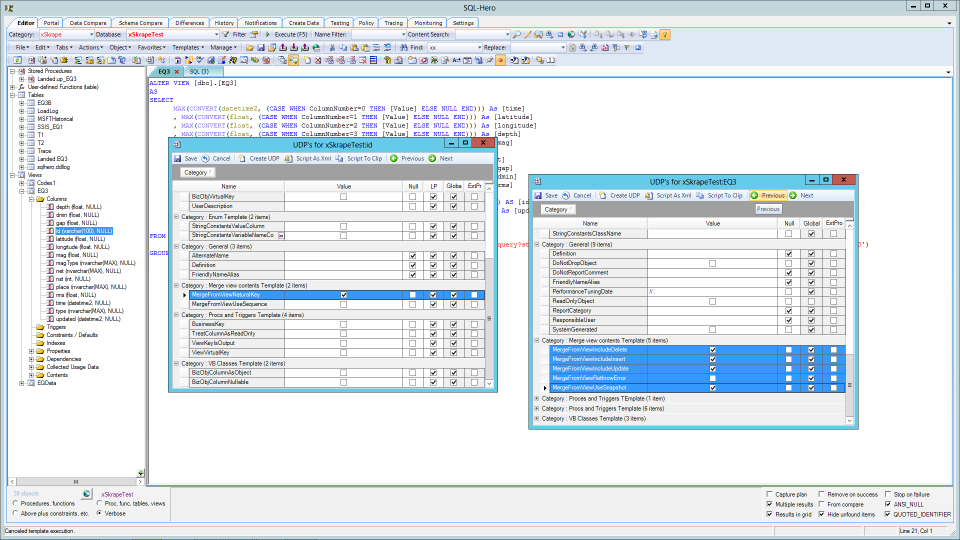Click the scissors cut icon
The image size is (960, 540).
[x=332, y=47]
